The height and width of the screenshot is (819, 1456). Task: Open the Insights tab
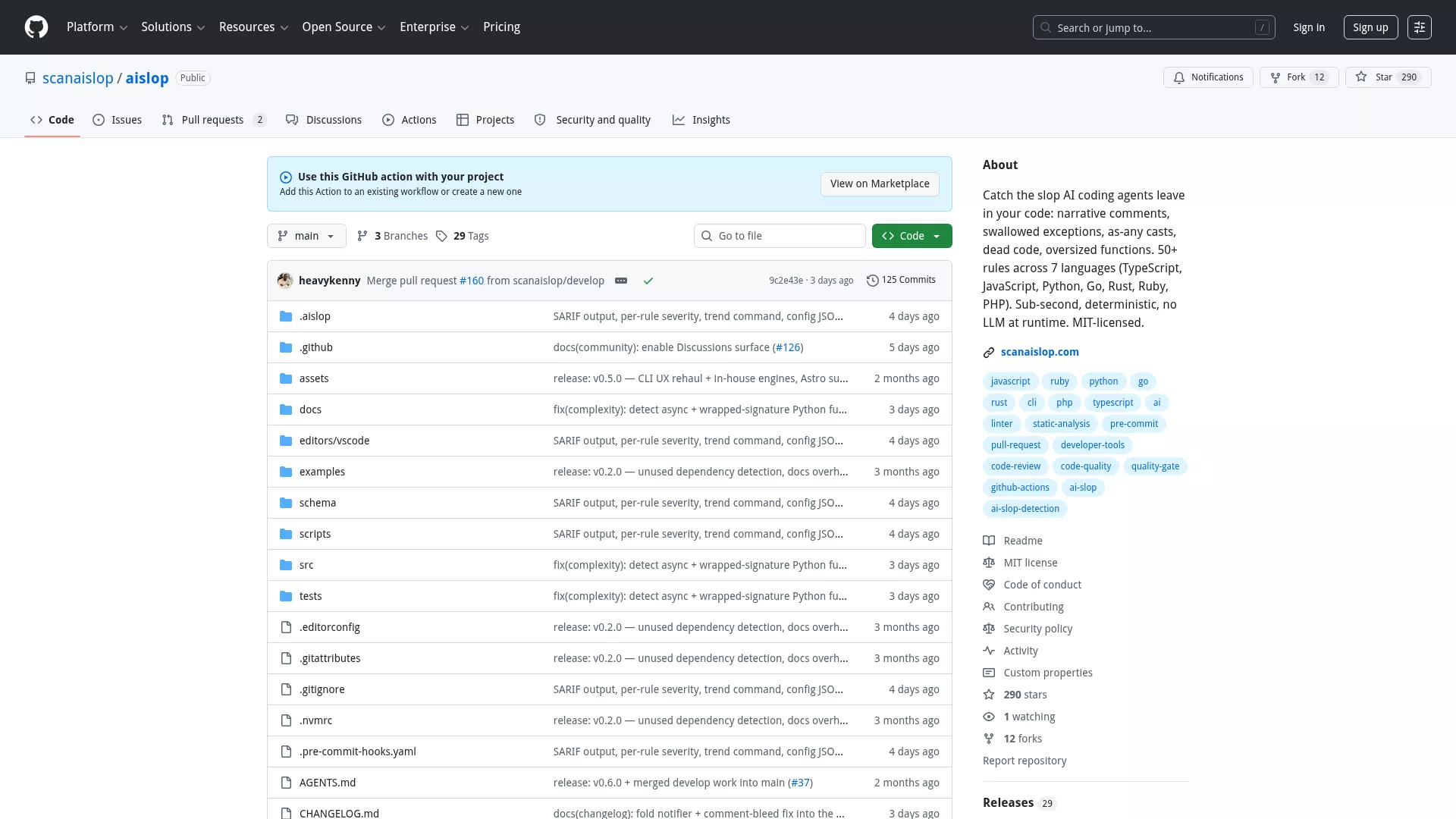point(701,120)
